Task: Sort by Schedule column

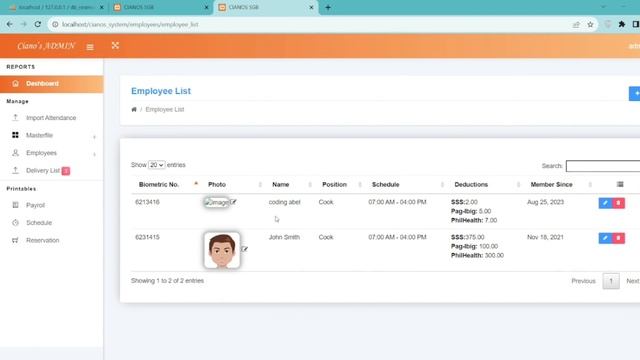Action: pyautogui.click(x=406, y=184)
